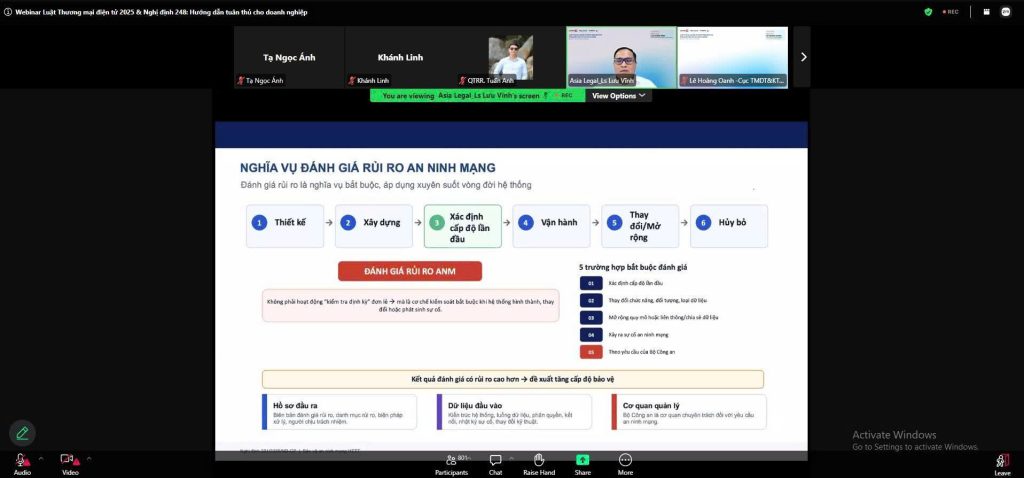Select Khánh Linh's video tile
The width and height of the screenshot is (1024, 478).
400,57
